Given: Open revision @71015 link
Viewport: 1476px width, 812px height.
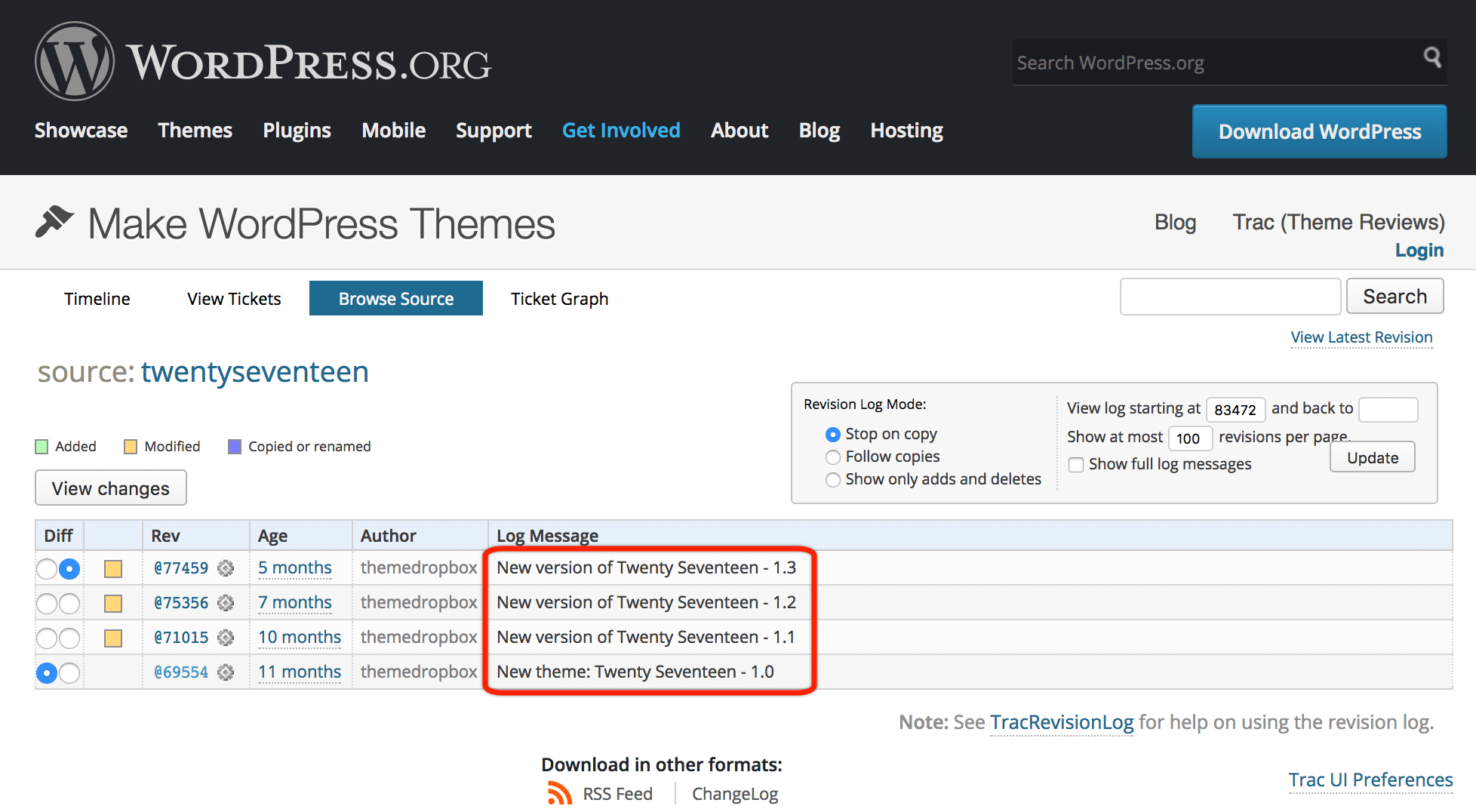Looking at the screenshot, I should tap(181, 638).
